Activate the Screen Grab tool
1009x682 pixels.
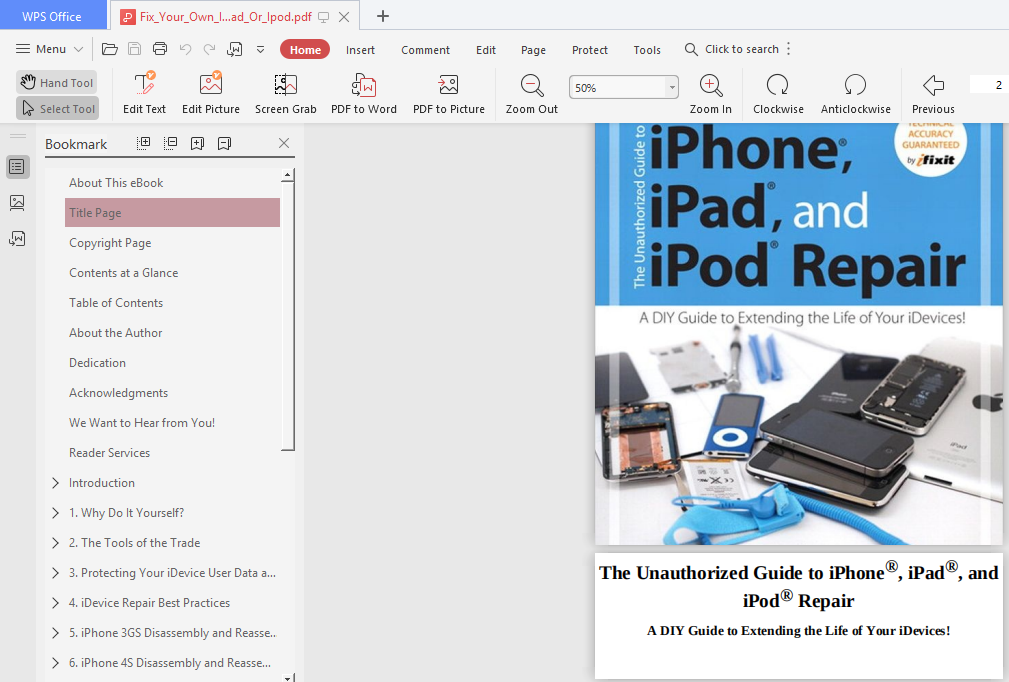[286, 93]
